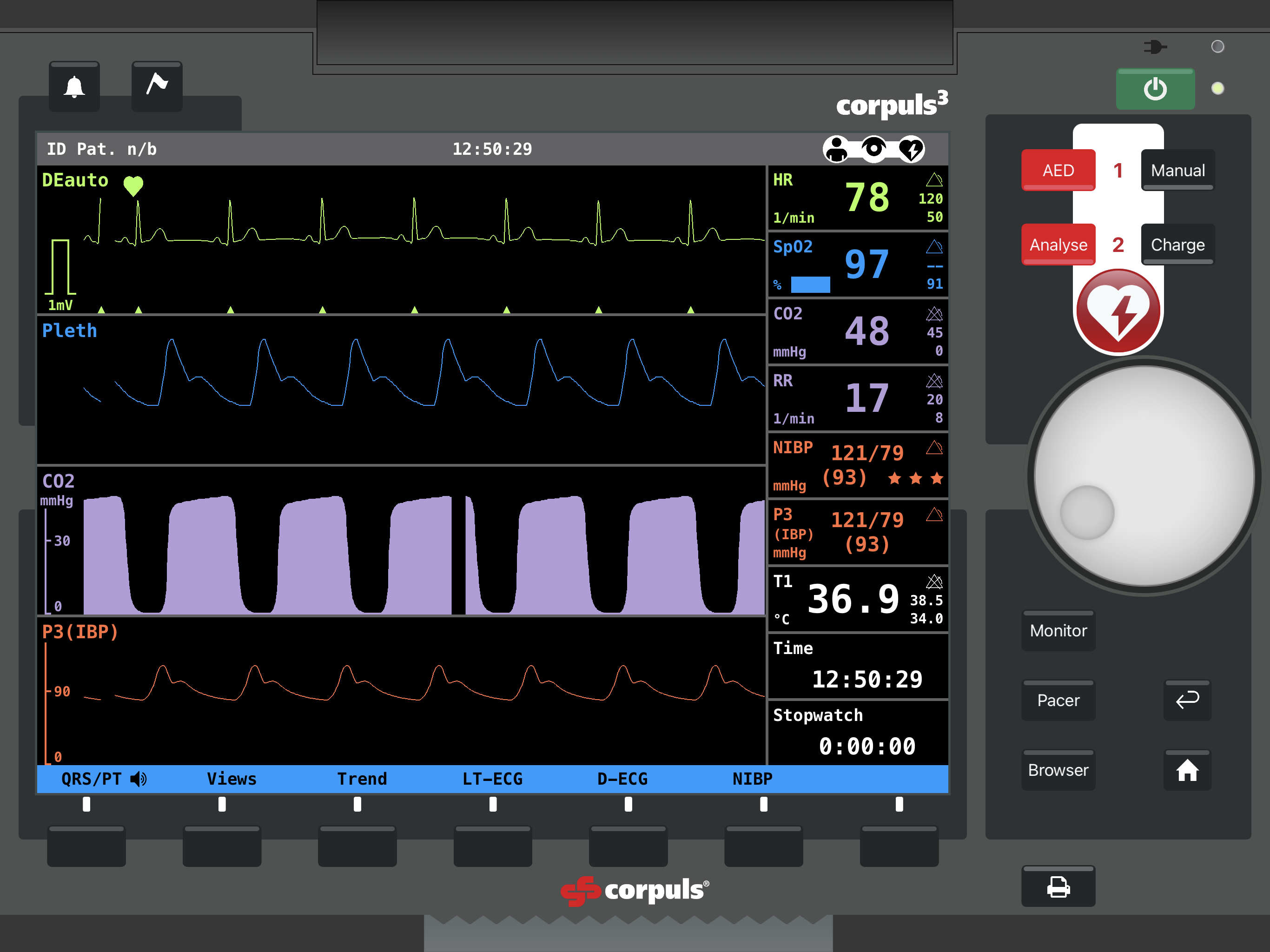Click the Pleth curve label
The width and height of the screenshot is (1270, 952).
point(69,331)
